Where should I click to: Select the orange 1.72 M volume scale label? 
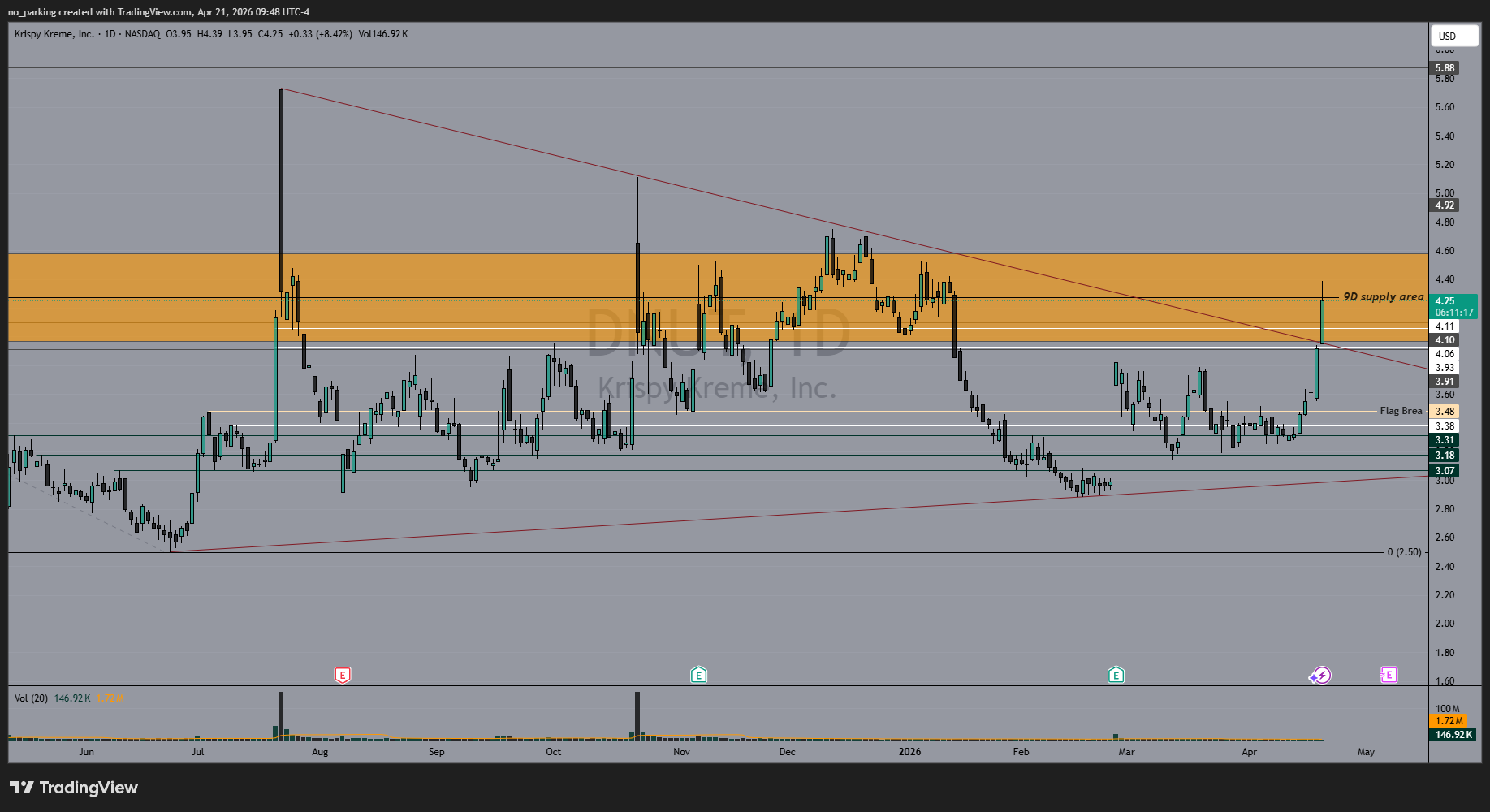[x=1449, y=721]
